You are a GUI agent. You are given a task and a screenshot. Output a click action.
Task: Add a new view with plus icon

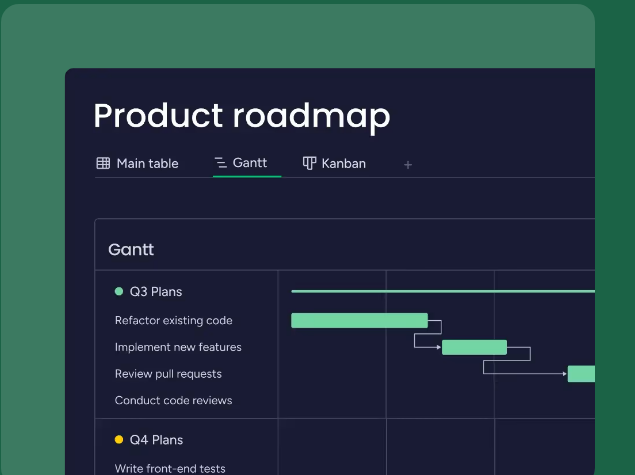pos(408,164)
